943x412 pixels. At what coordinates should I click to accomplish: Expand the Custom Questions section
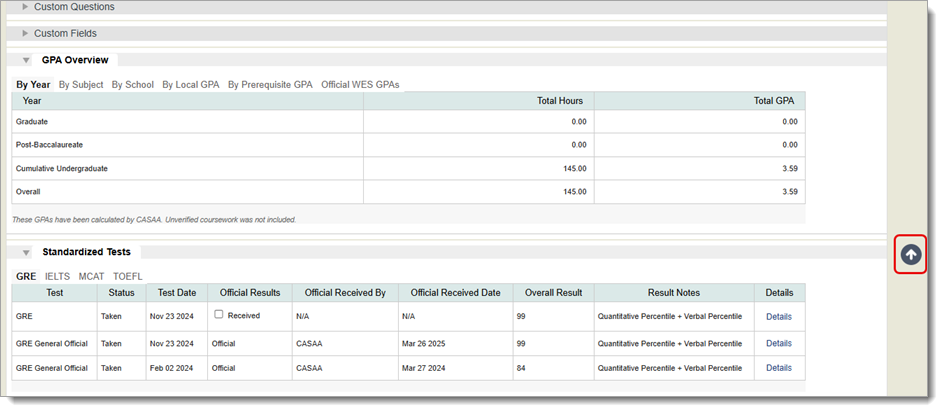[x=26, y=7]
